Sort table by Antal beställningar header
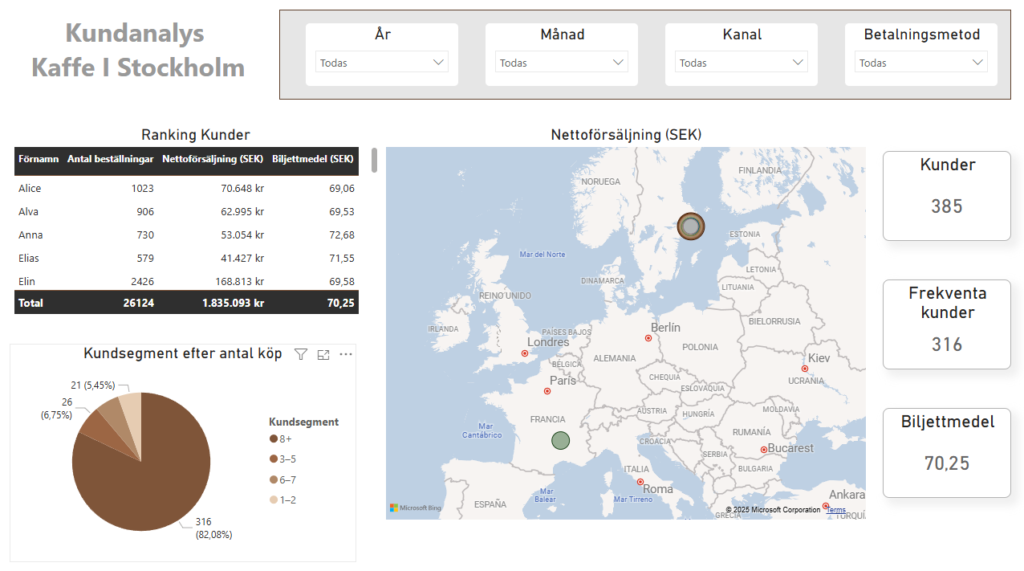Viewport: 1024px width, 571px height. (110, 159)
